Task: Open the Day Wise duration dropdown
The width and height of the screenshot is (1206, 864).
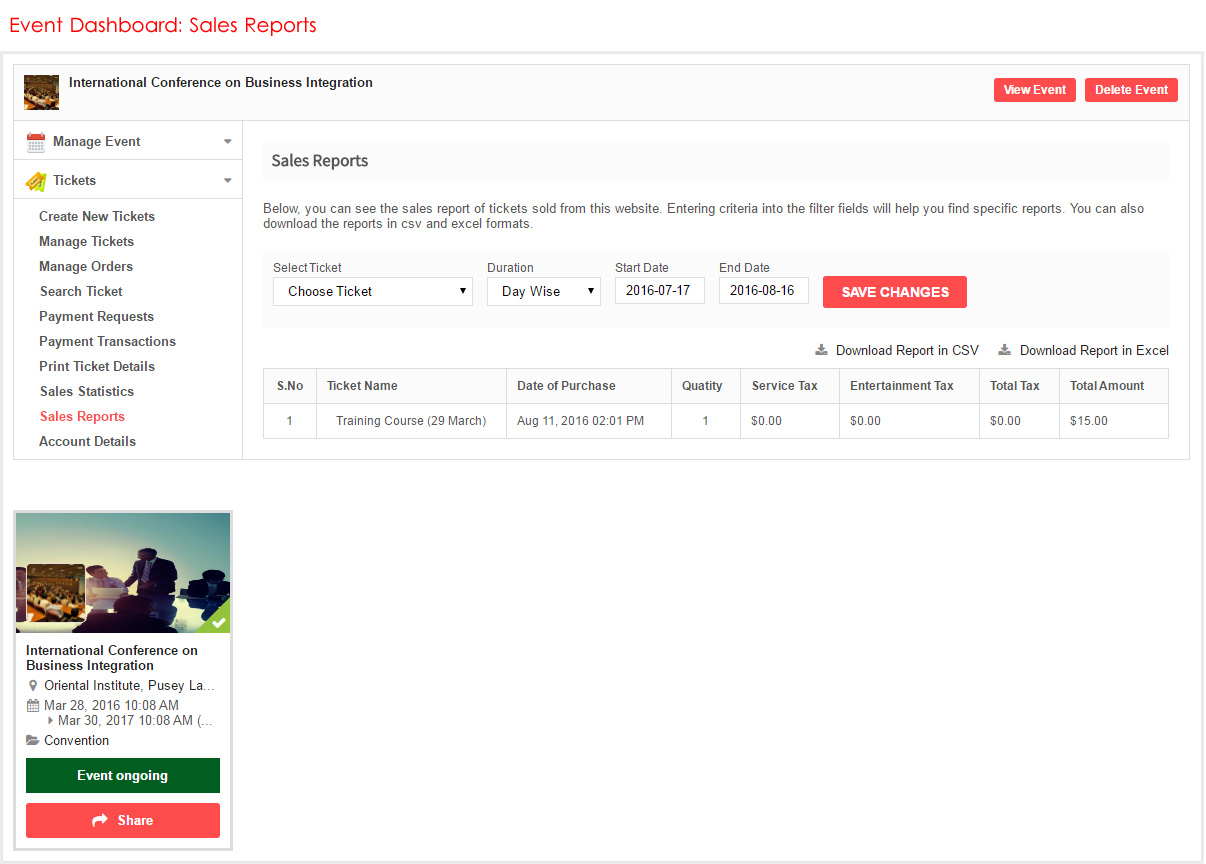Action: click(543, 292)
